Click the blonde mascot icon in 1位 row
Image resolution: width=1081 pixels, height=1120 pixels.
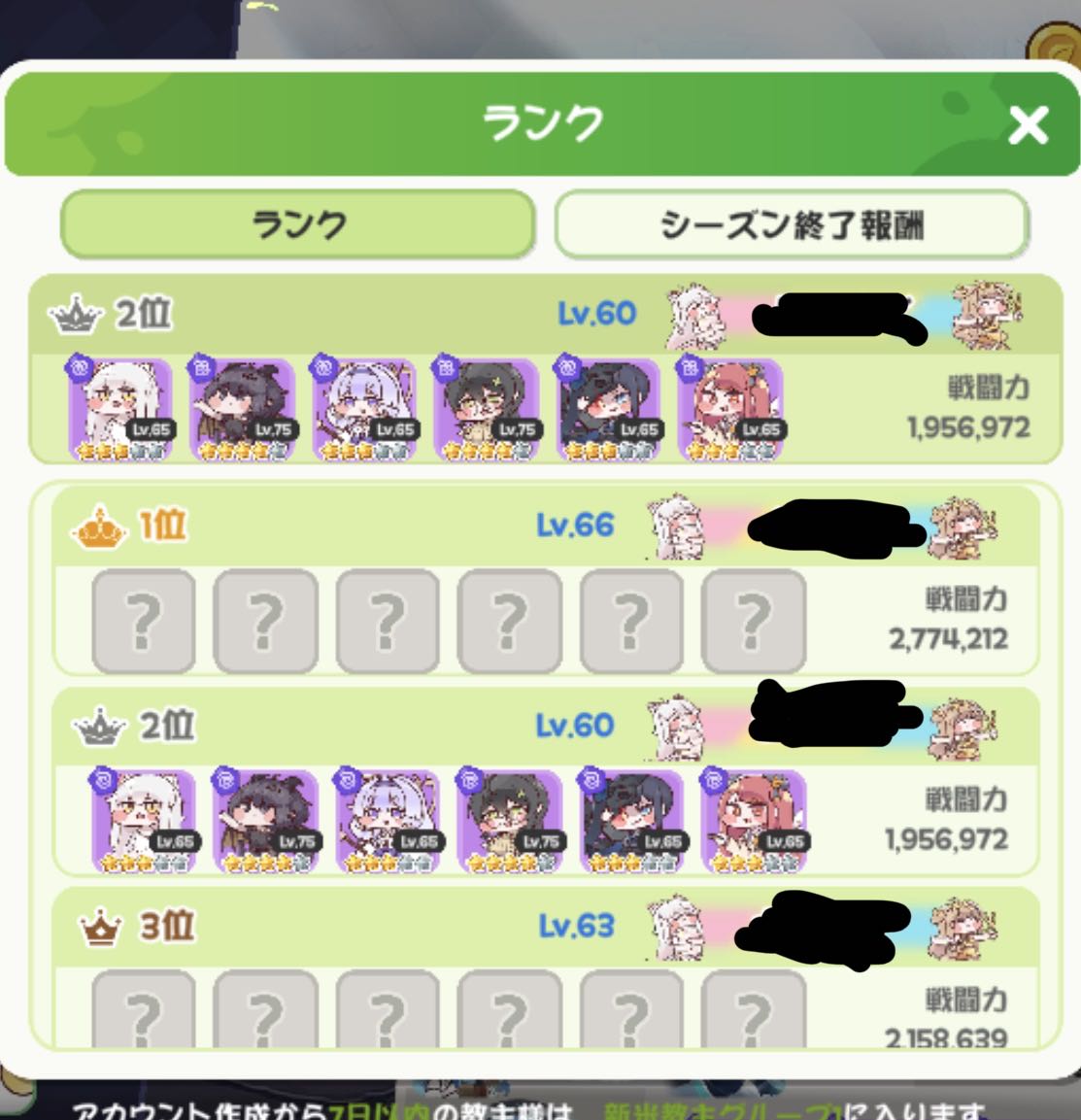click(963, 528)
